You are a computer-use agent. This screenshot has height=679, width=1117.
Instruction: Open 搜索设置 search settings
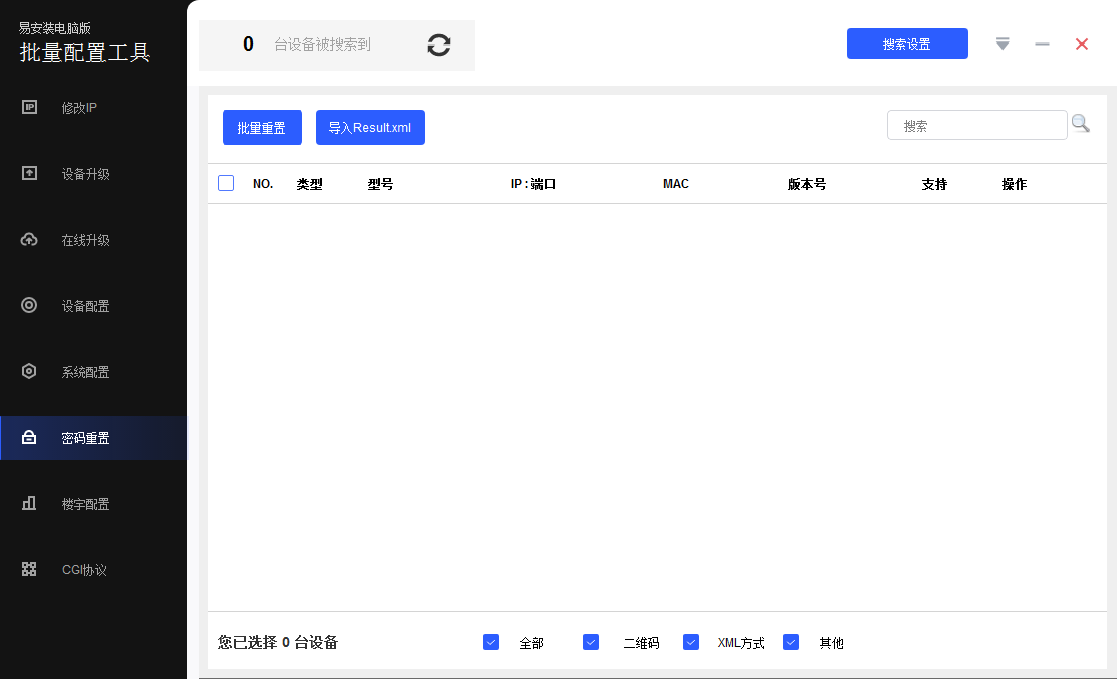click(907, 44)
